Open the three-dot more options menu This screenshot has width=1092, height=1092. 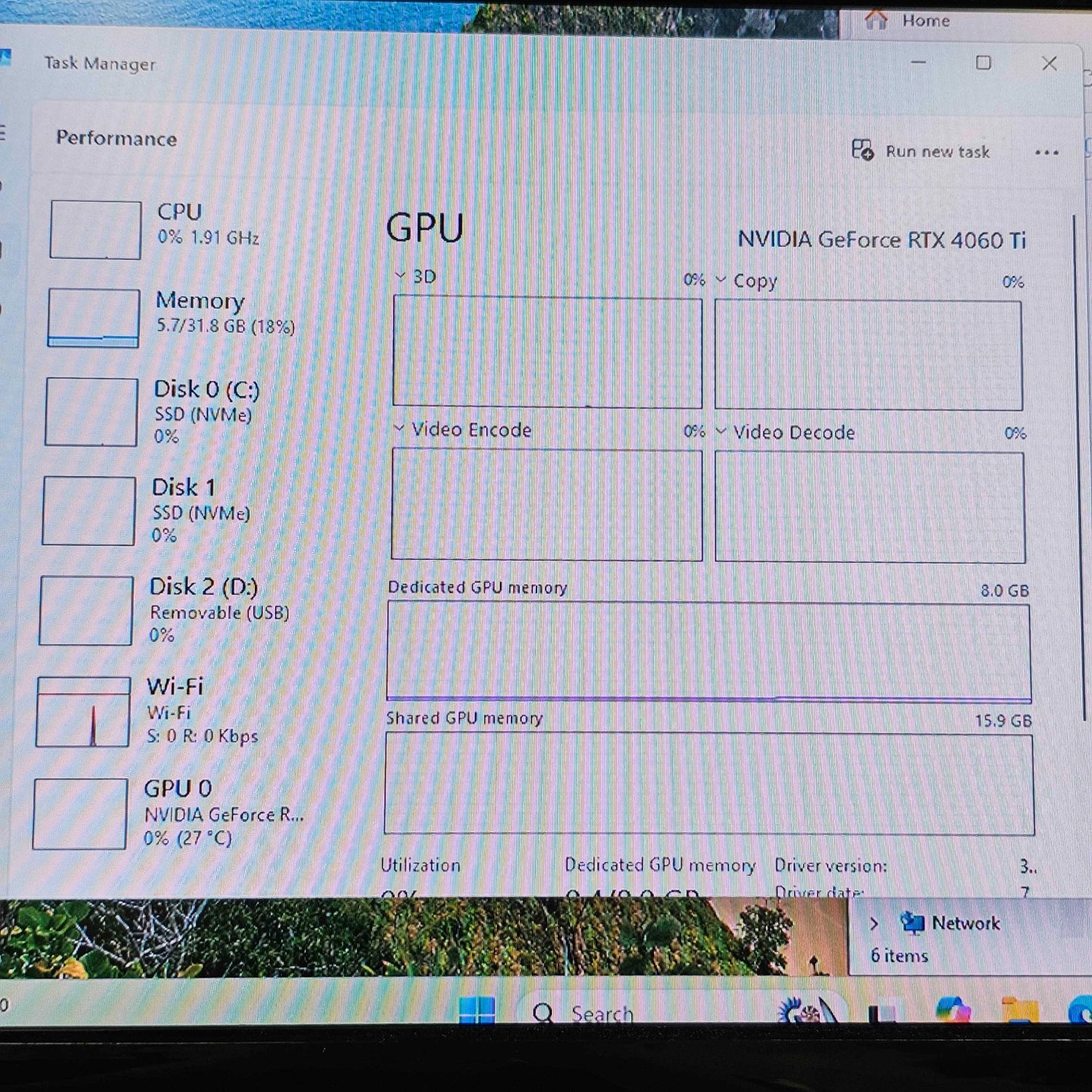pos(1046,153)
